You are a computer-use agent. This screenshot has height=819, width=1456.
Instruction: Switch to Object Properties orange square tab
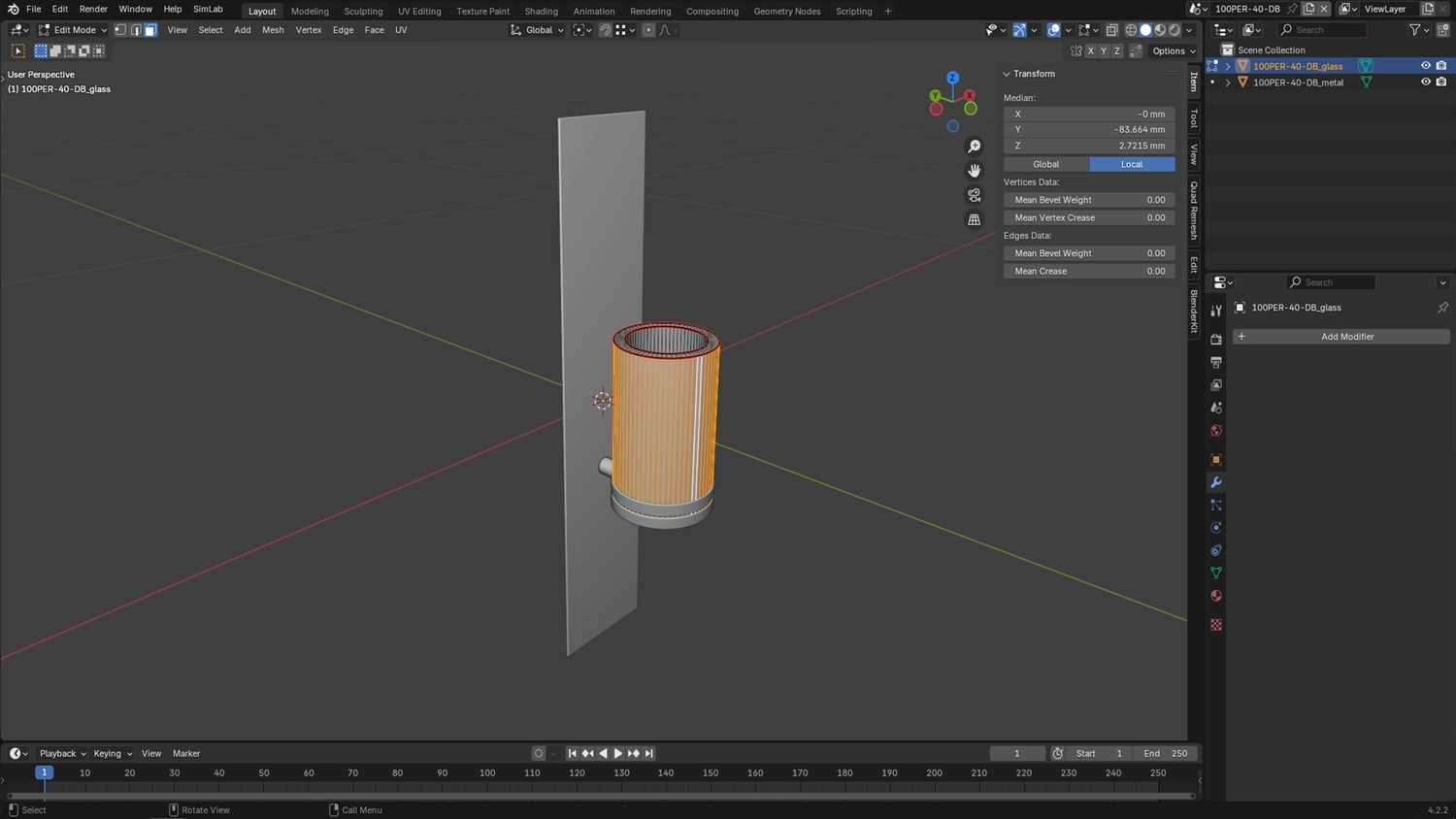pos(1215,459)
